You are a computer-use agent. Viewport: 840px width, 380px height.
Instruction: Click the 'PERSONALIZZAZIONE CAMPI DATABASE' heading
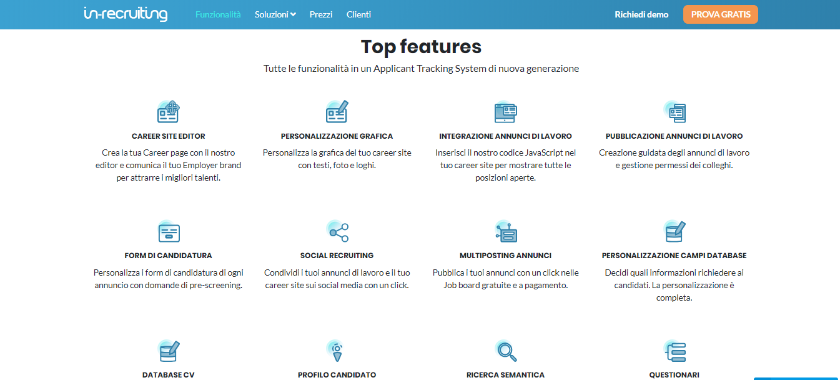point(674,255)
